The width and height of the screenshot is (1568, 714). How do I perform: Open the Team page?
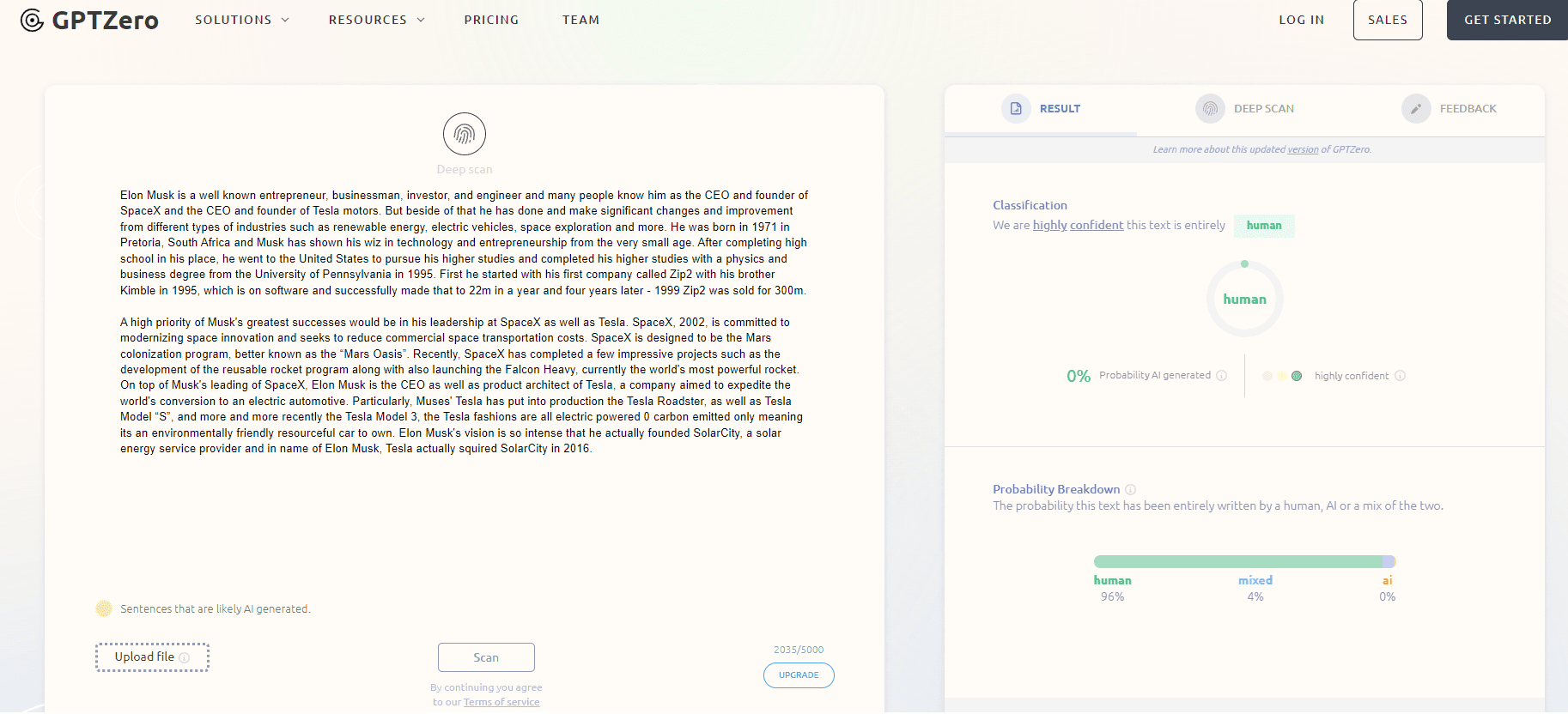(581, 20)
